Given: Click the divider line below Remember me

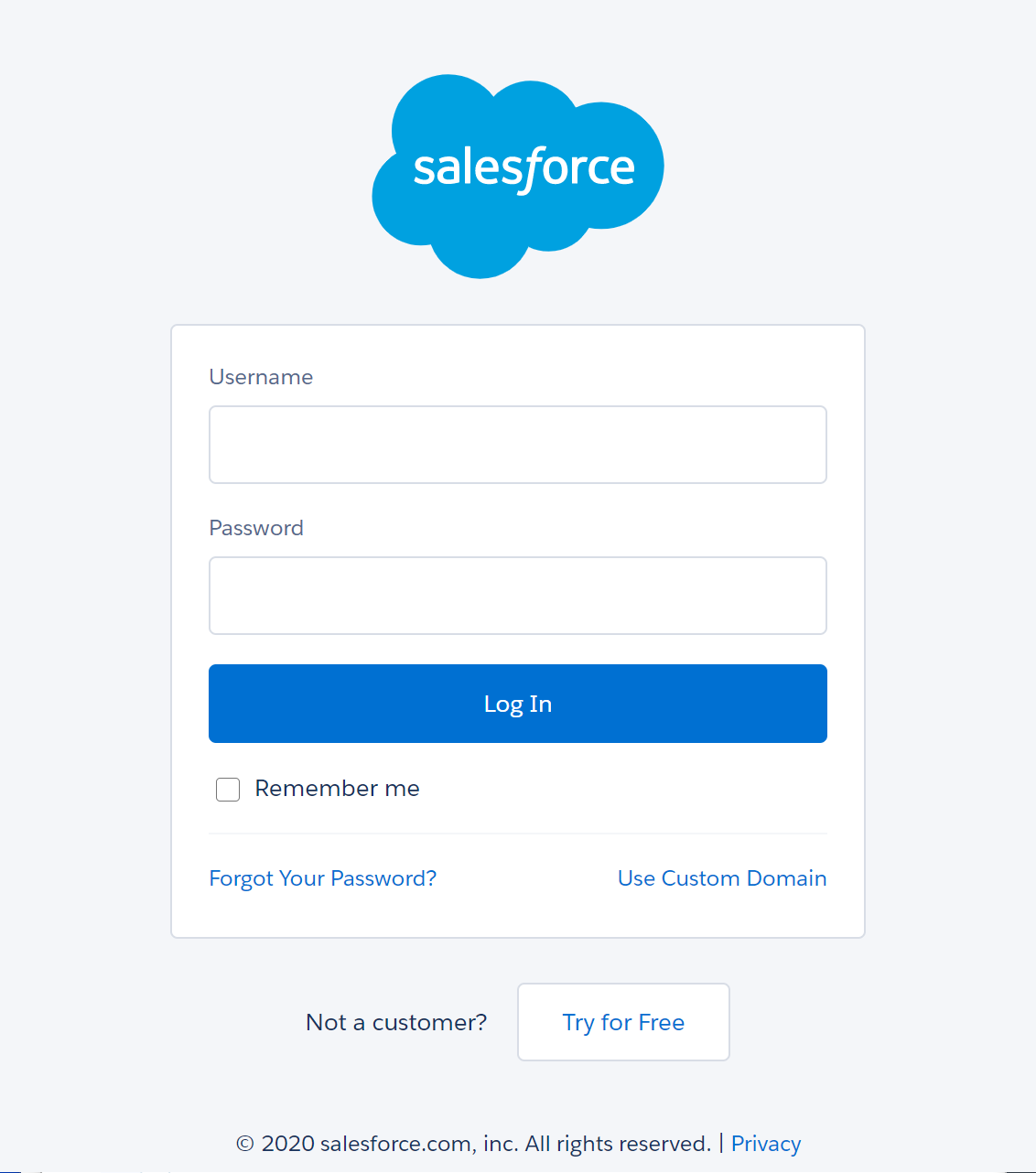Looking at the screenshot, I should [x=518, y=834].
